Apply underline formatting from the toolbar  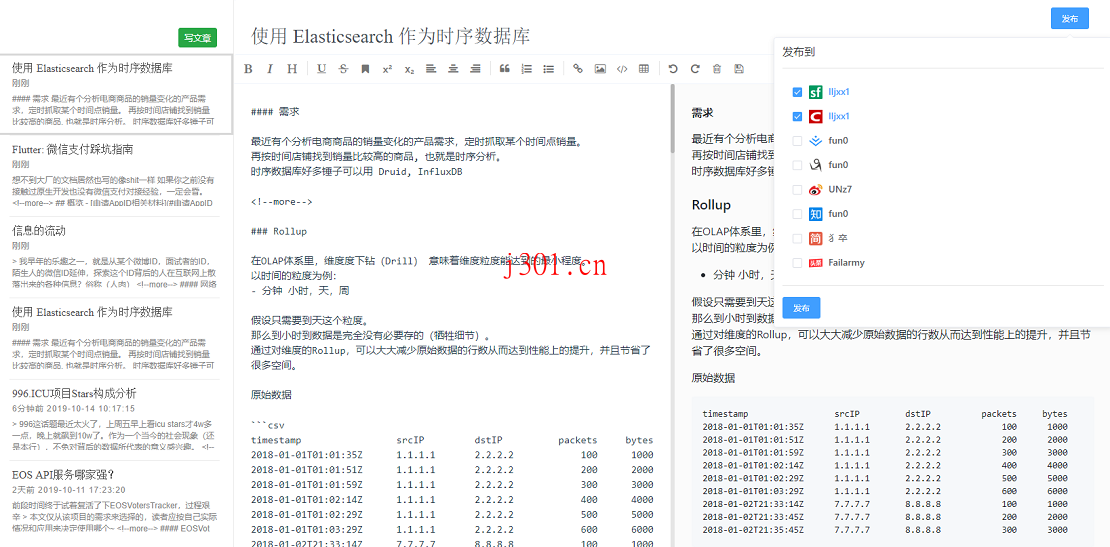tap(321, 69)
